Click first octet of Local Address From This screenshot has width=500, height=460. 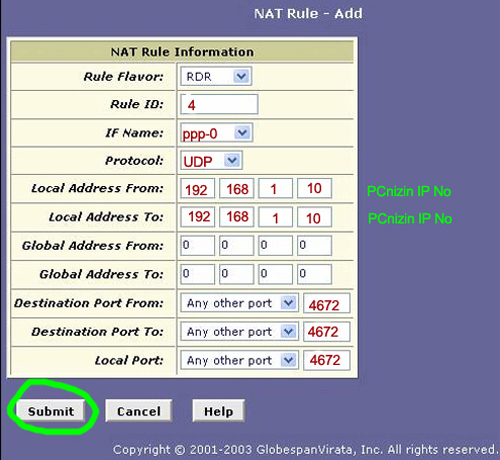pos(197,189)
